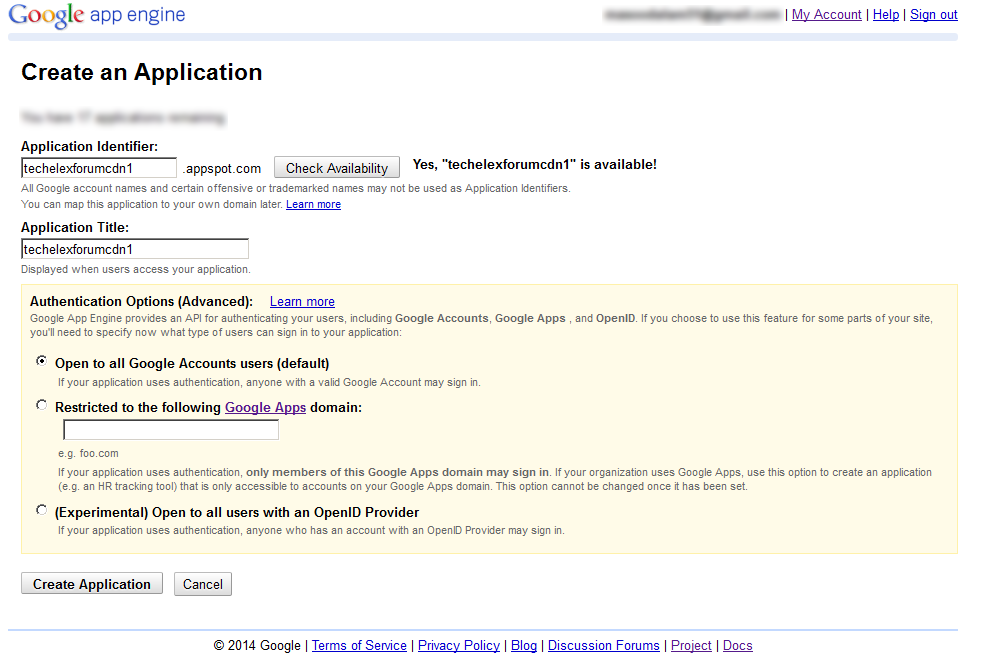The image size is (983, 665).
Task: Open Learn more next to Authentication Options
Action: pyautogui.click(x=301, y=301)
